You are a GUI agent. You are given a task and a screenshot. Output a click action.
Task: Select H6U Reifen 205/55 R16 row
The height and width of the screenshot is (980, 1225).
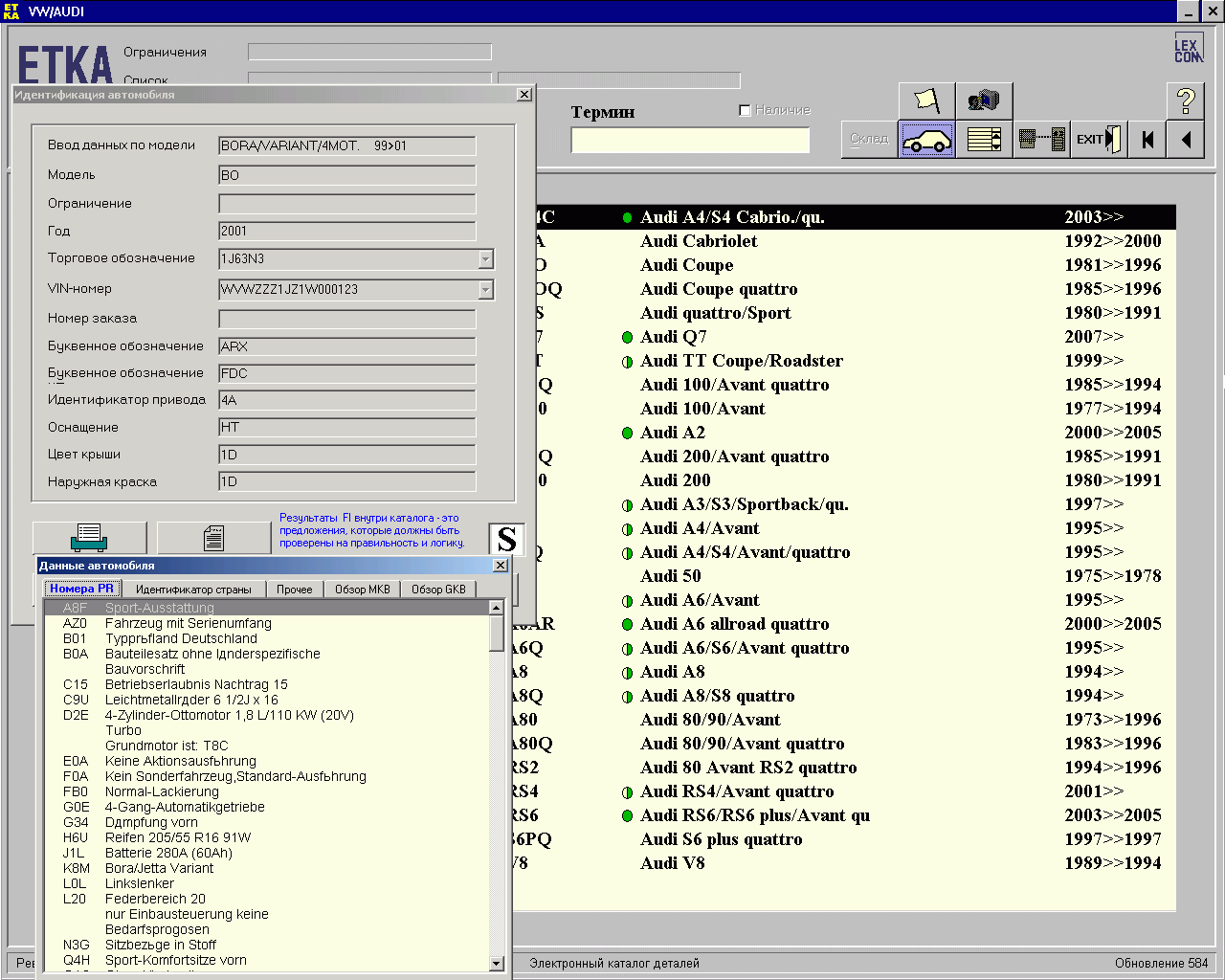(x=267, y=837)
